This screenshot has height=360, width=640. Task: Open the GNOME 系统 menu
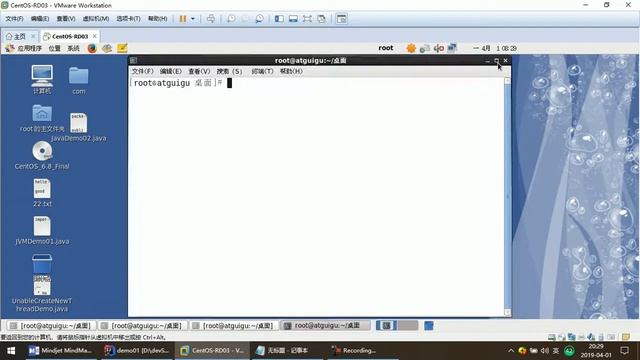[x=73, y=48]
